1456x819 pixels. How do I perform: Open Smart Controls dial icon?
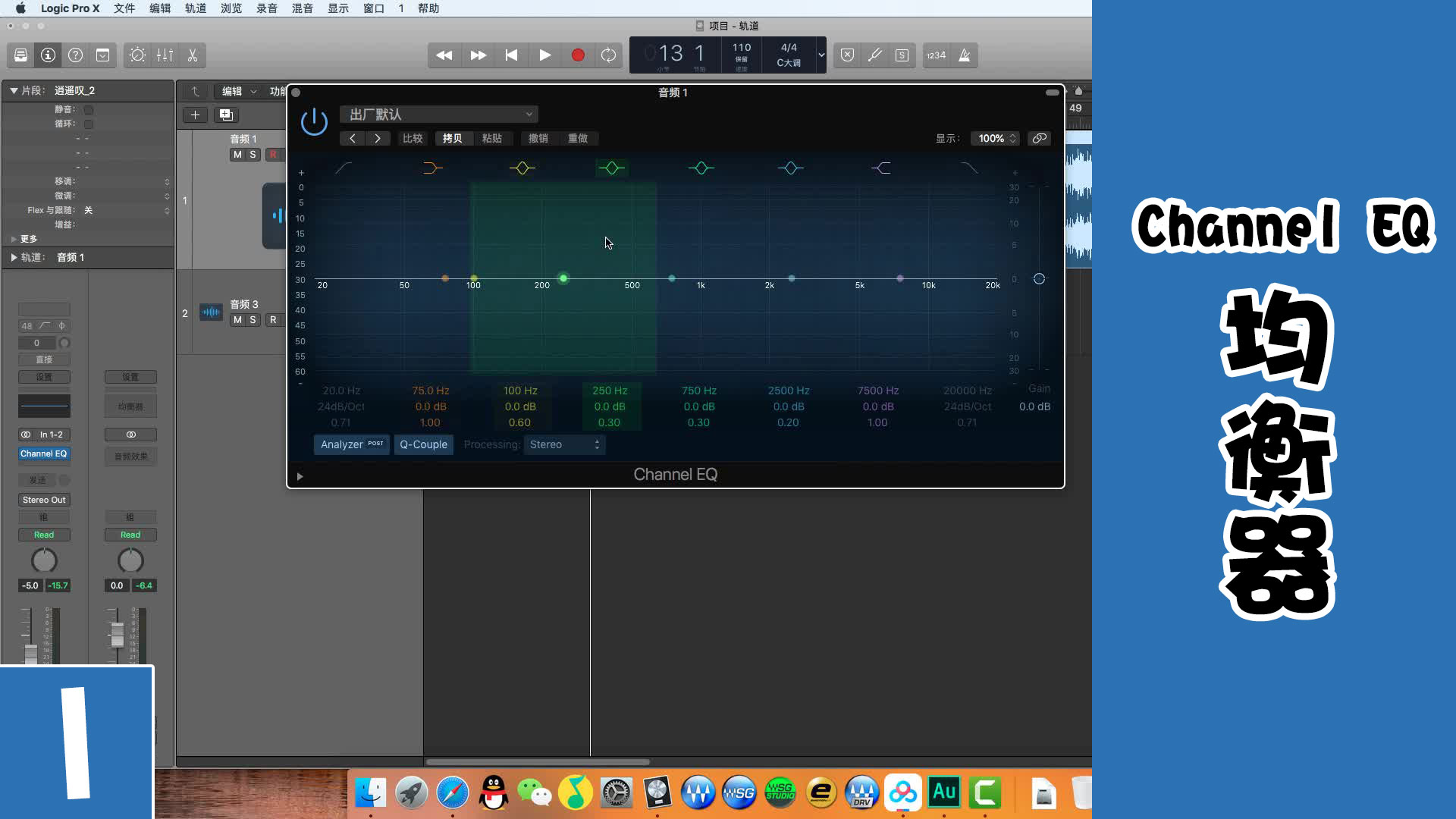[137, 55]
